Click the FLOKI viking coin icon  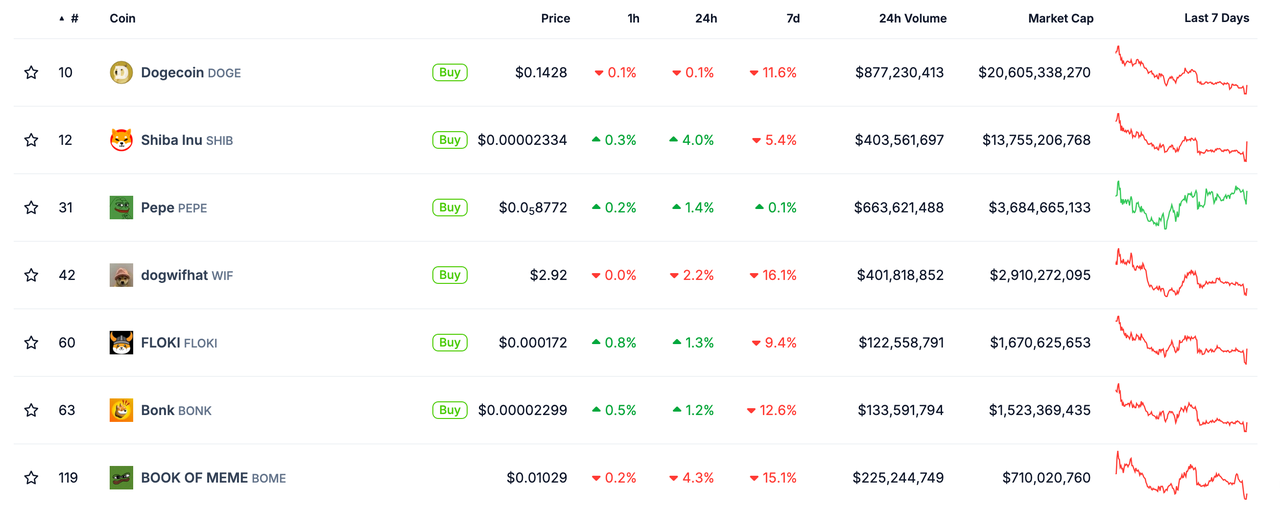pos(121,342)
